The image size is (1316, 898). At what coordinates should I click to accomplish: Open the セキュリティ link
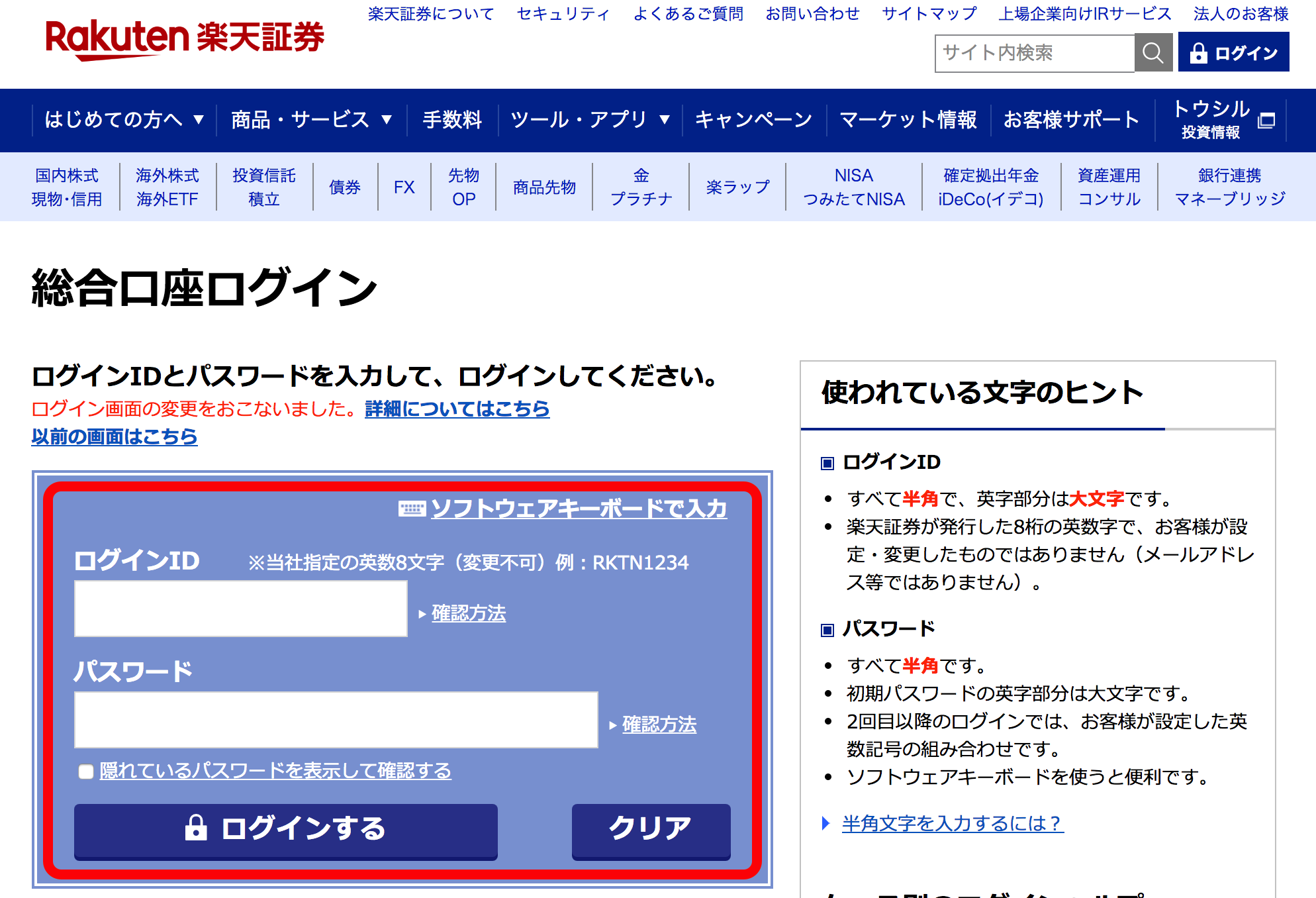[563, 14]
